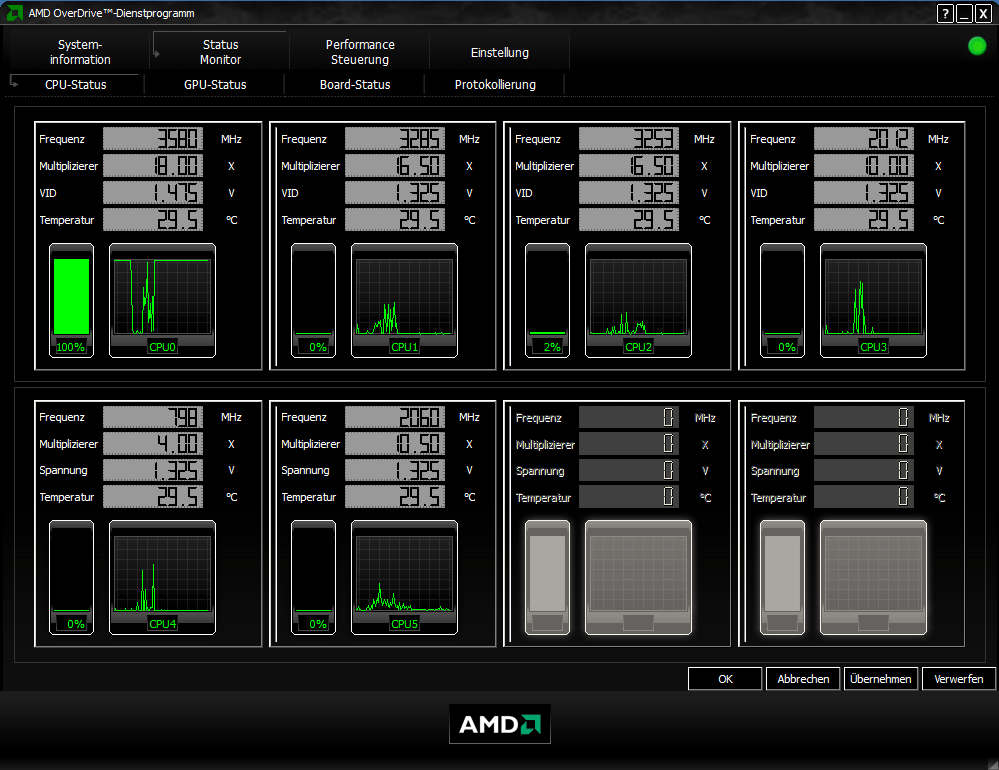
Task: Confirm with the OK button
Action: (x=725, y=679)
